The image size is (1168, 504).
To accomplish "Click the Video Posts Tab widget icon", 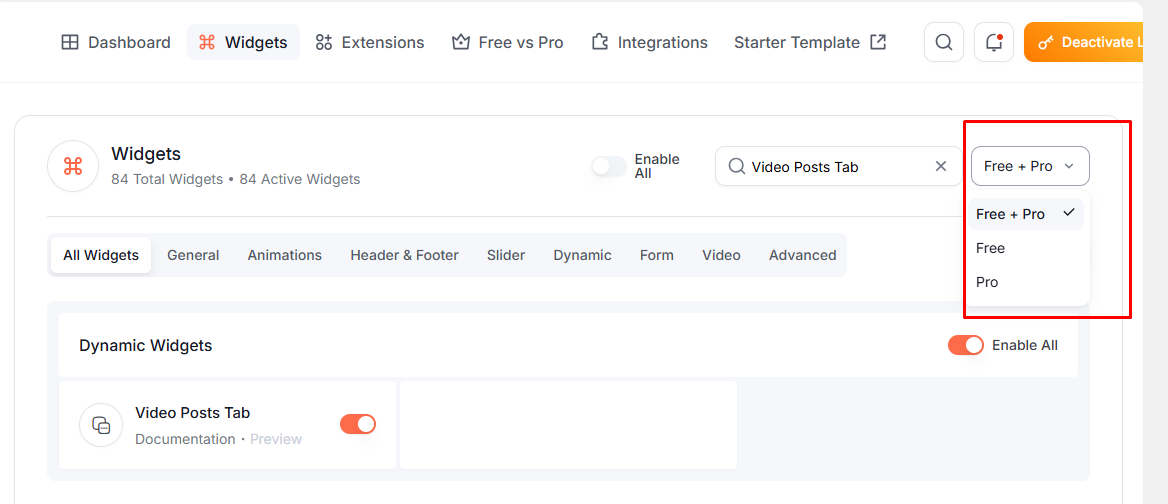I will click(x=101, y=425).
